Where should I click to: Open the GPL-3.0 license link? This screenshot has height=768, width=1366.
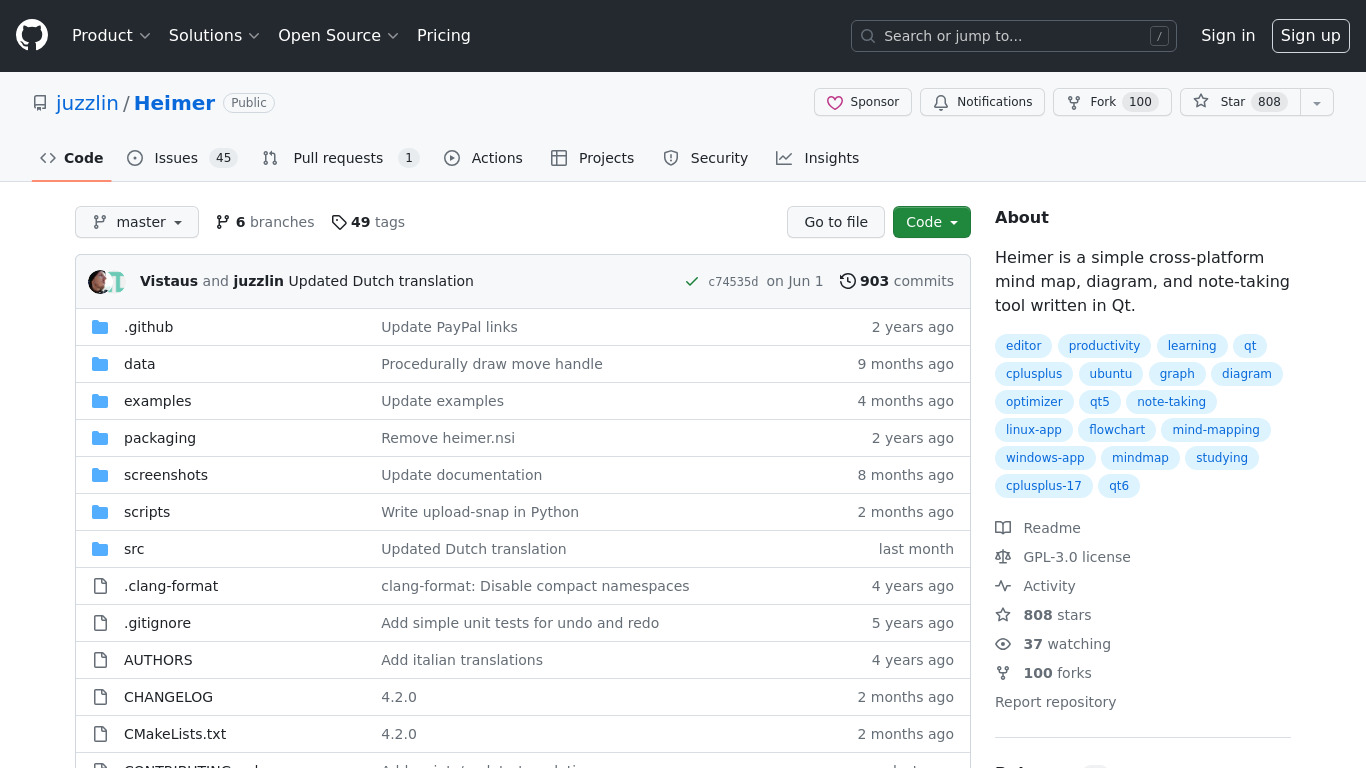1077,557
